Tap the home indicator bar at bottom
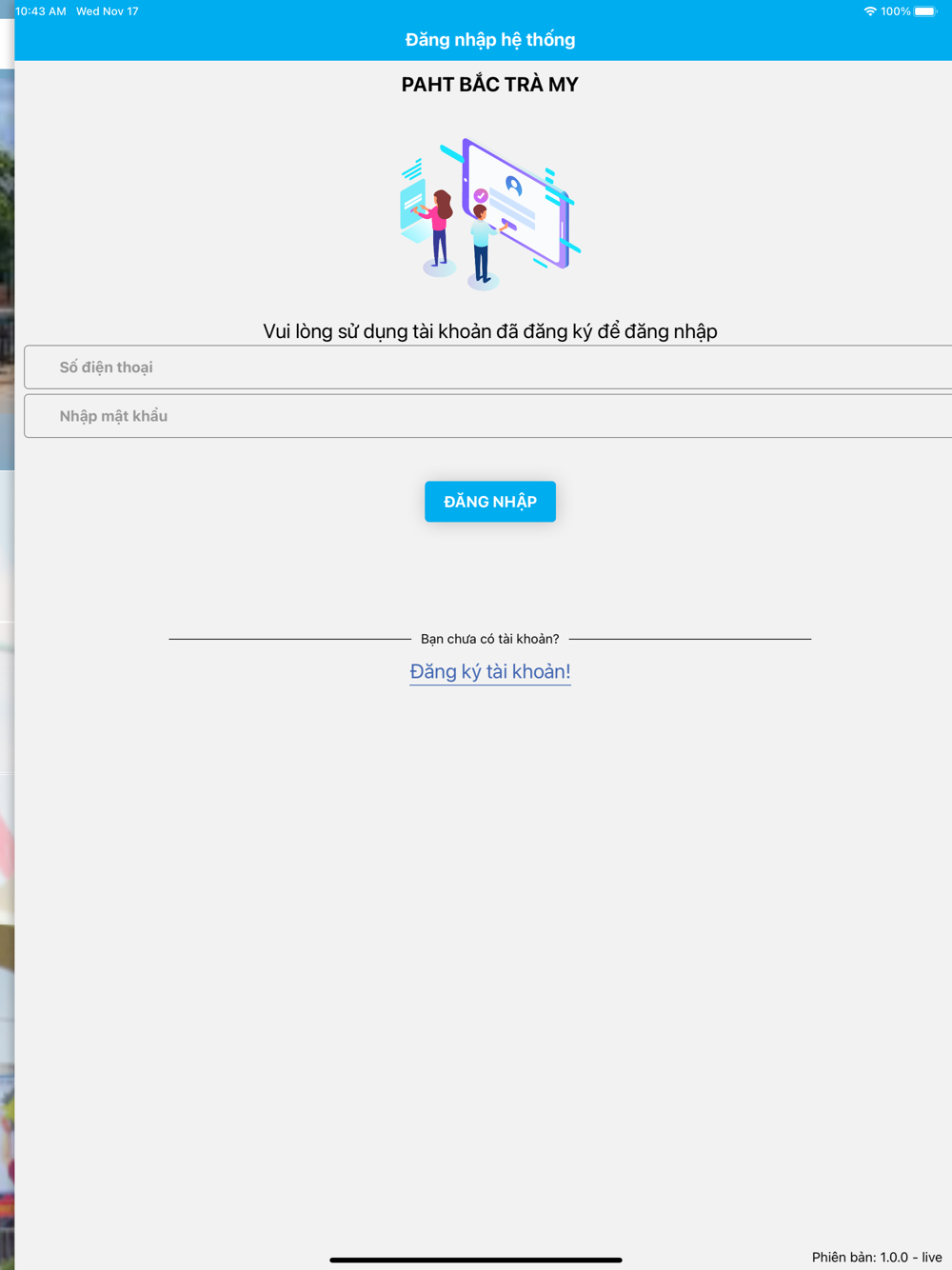952x1270 pixels. coord(476,1260)
